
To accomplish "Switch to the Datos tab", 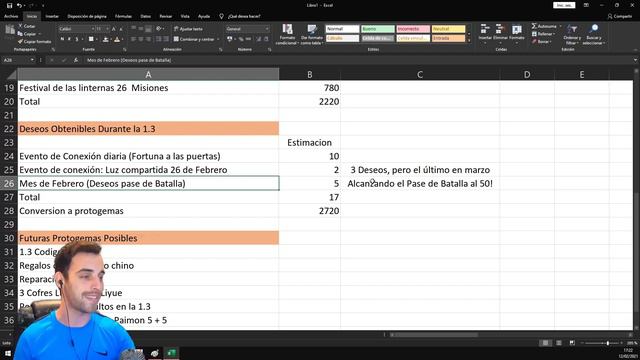I will click(146, 16).
